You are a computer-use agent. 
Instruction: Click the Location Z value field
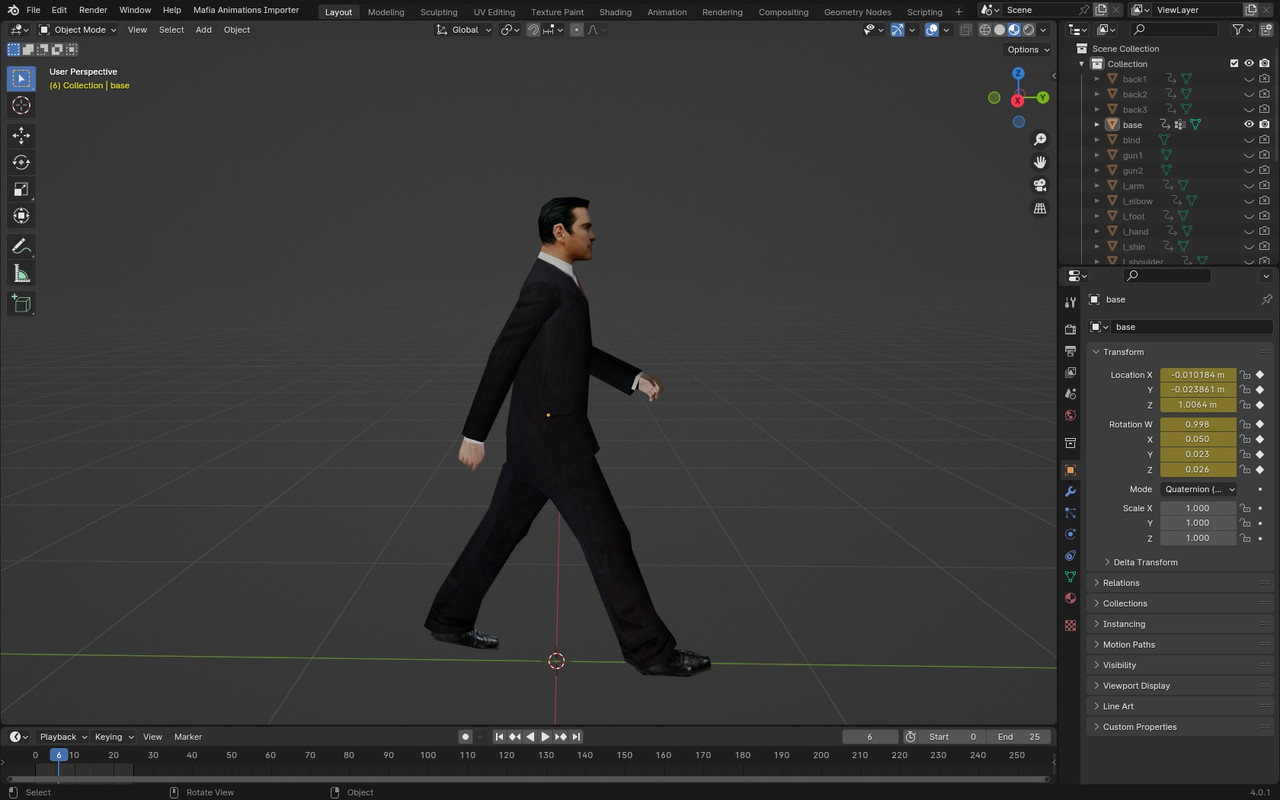click(x=1198, y=405)
